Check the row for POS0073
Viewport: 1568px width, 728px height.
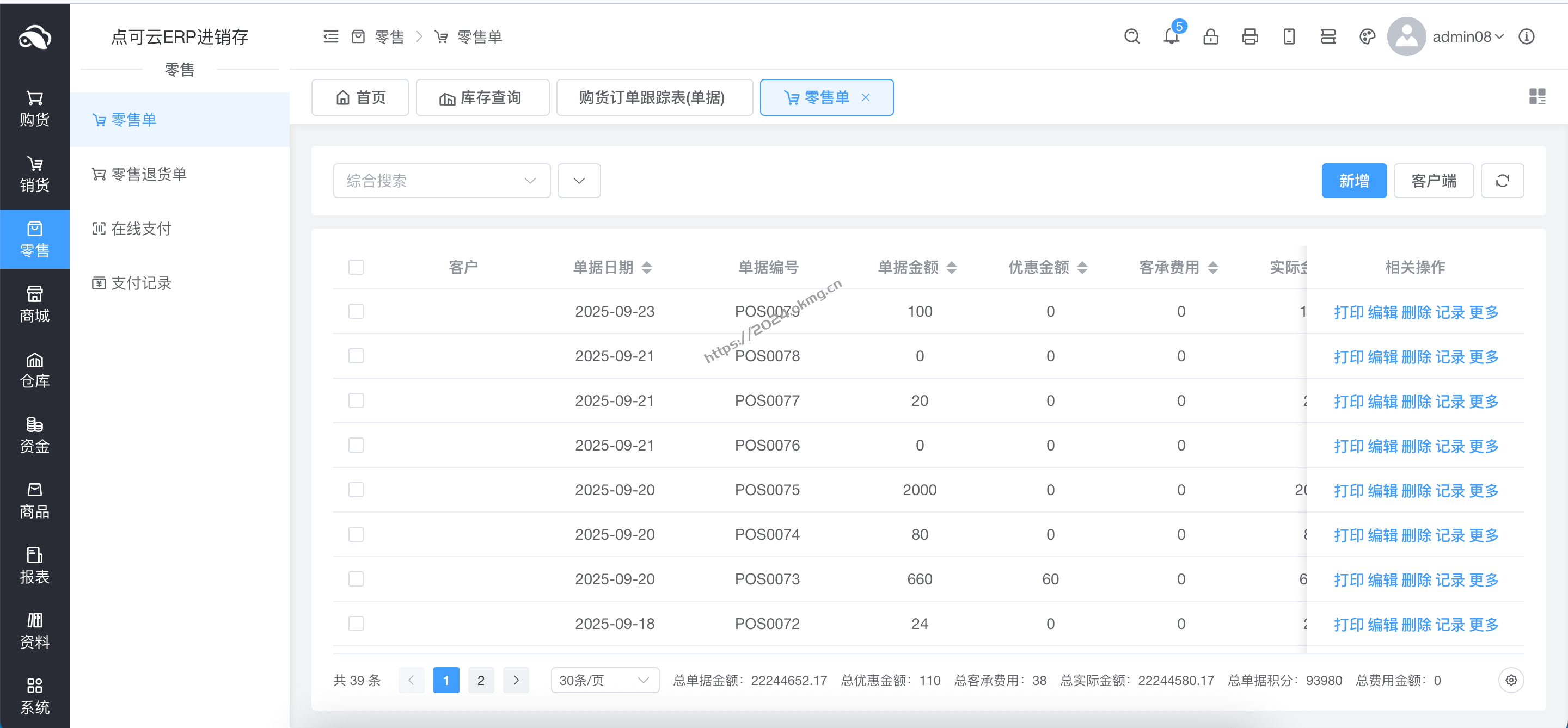356,578
